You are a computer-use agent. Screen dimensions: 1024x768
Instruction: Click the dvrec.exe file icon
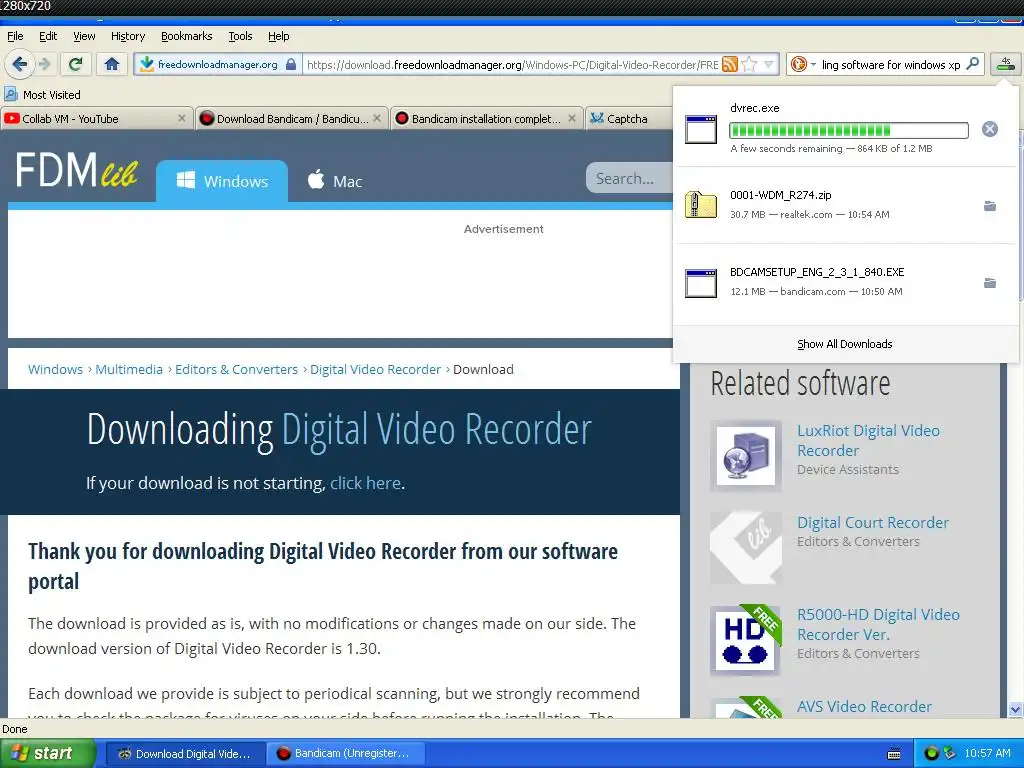click(x=701, y=129)
